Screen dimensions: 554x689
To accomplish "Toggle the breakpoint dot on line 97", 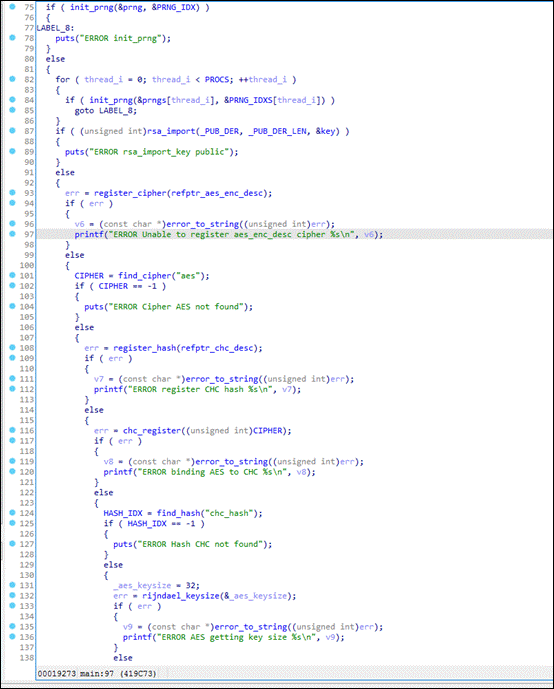I will coord(12,234).
